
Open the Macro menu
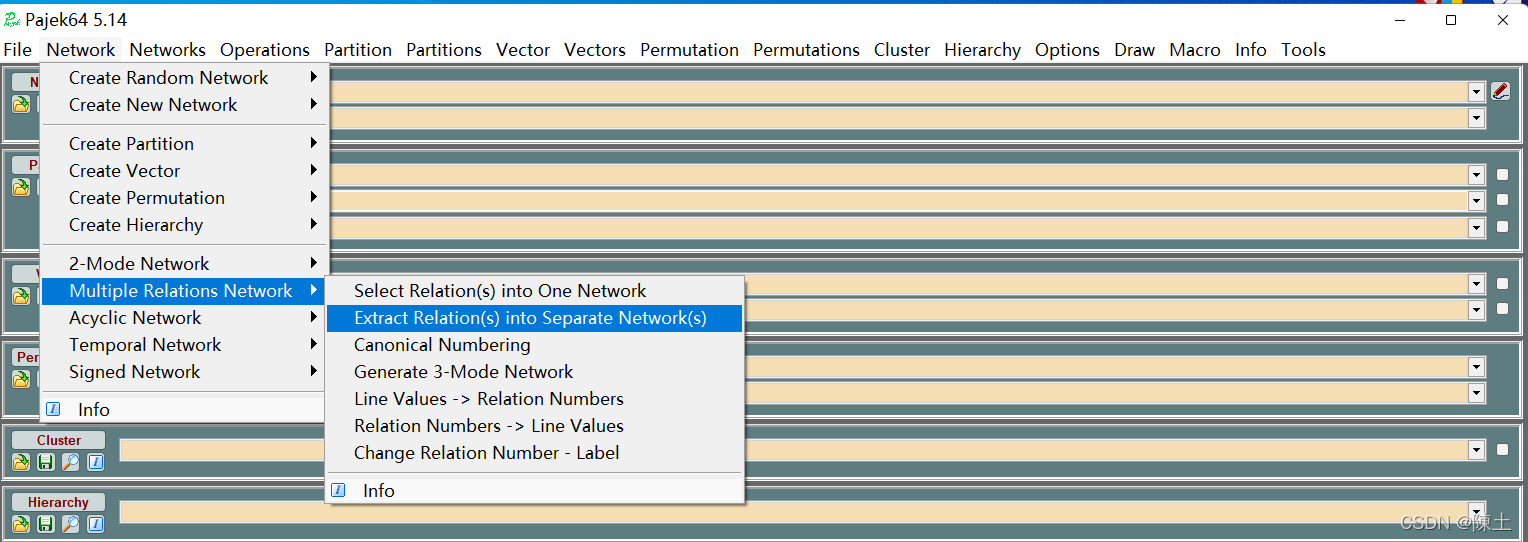pyautogui.click(x=1195, y=50)
